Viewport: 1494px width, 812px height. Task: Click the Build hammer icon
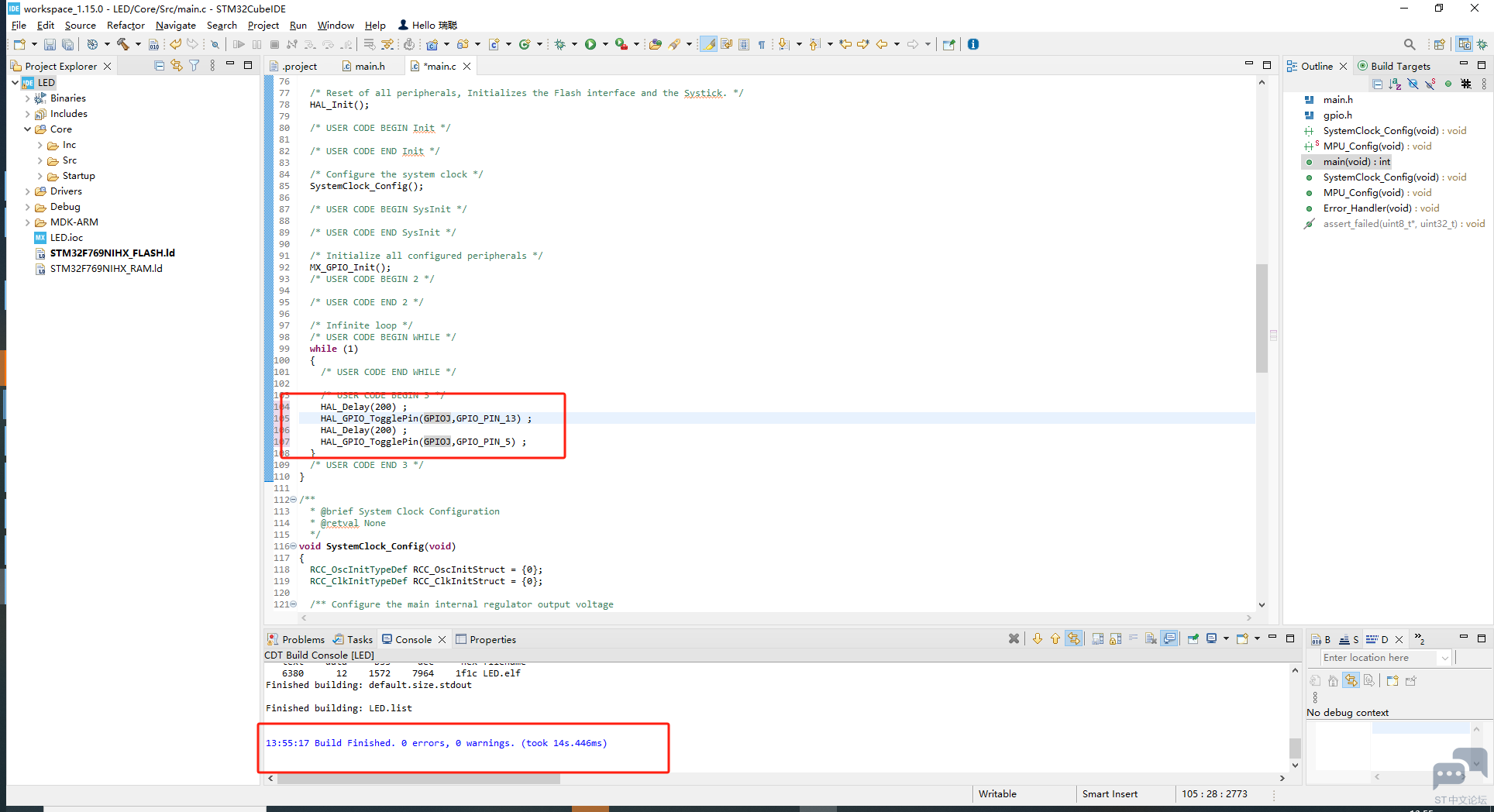tap(122, 44)
